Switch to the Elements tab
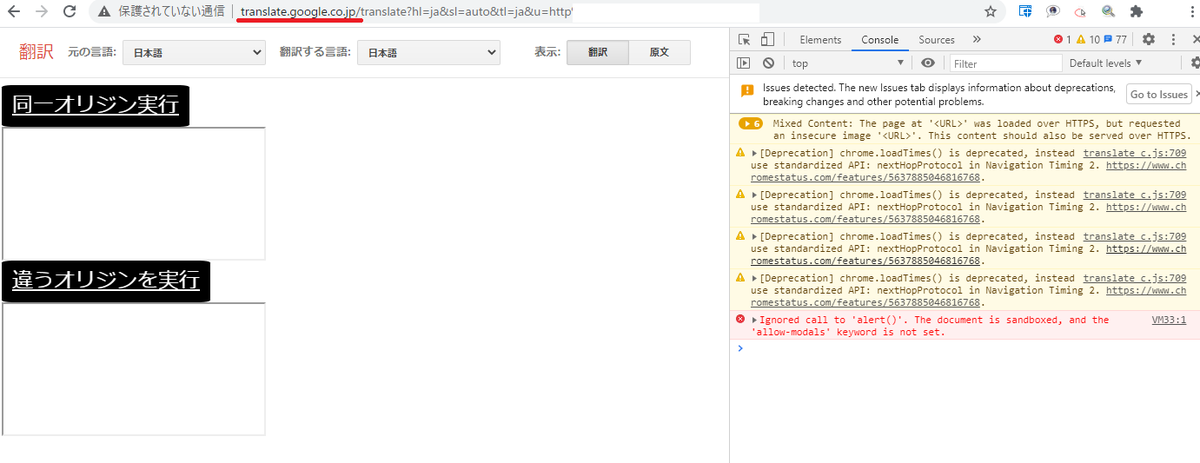1200x463 pixels. [x=820, y=40]
